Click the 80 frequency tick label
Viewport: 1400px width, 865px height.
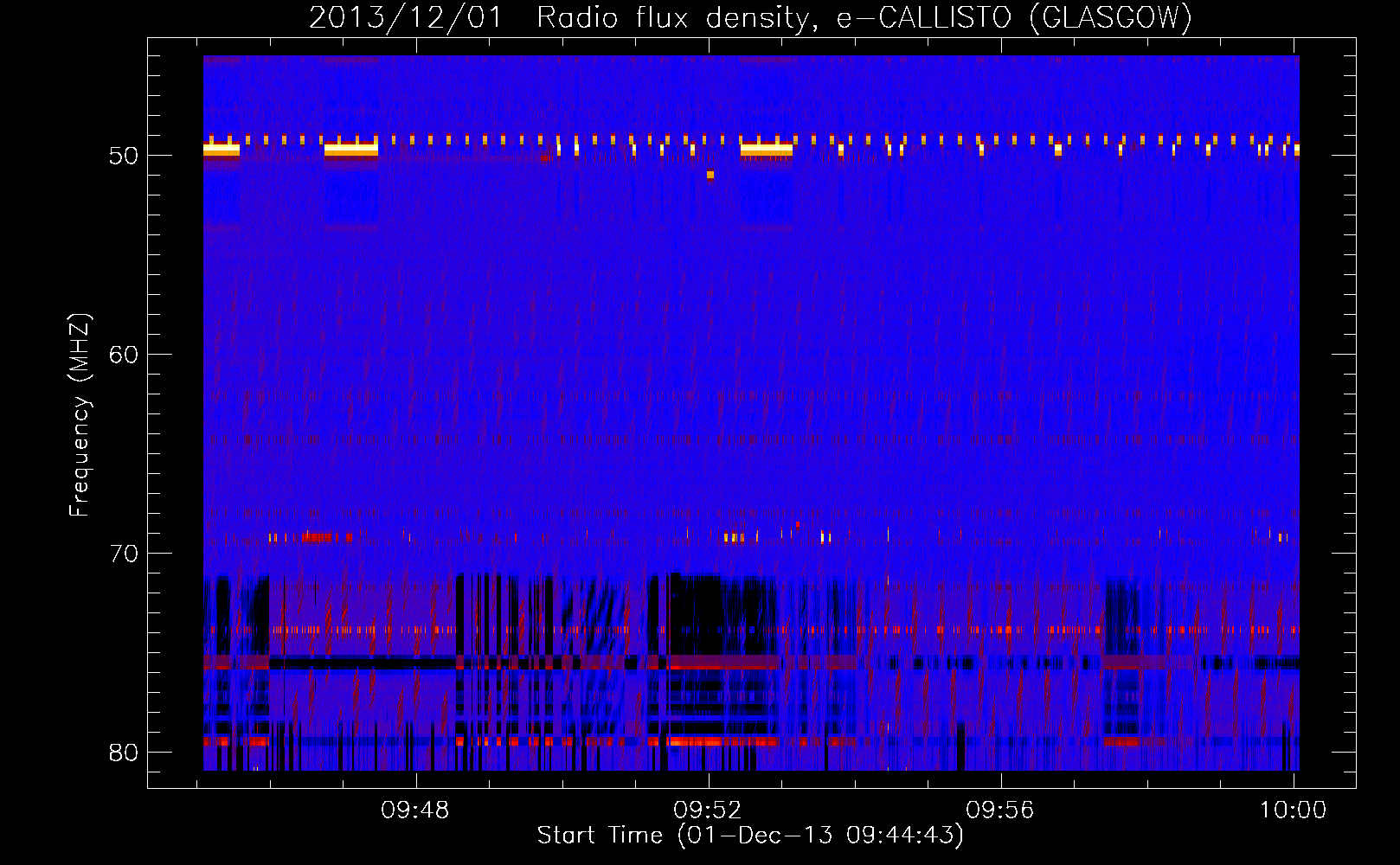point(124,753)
